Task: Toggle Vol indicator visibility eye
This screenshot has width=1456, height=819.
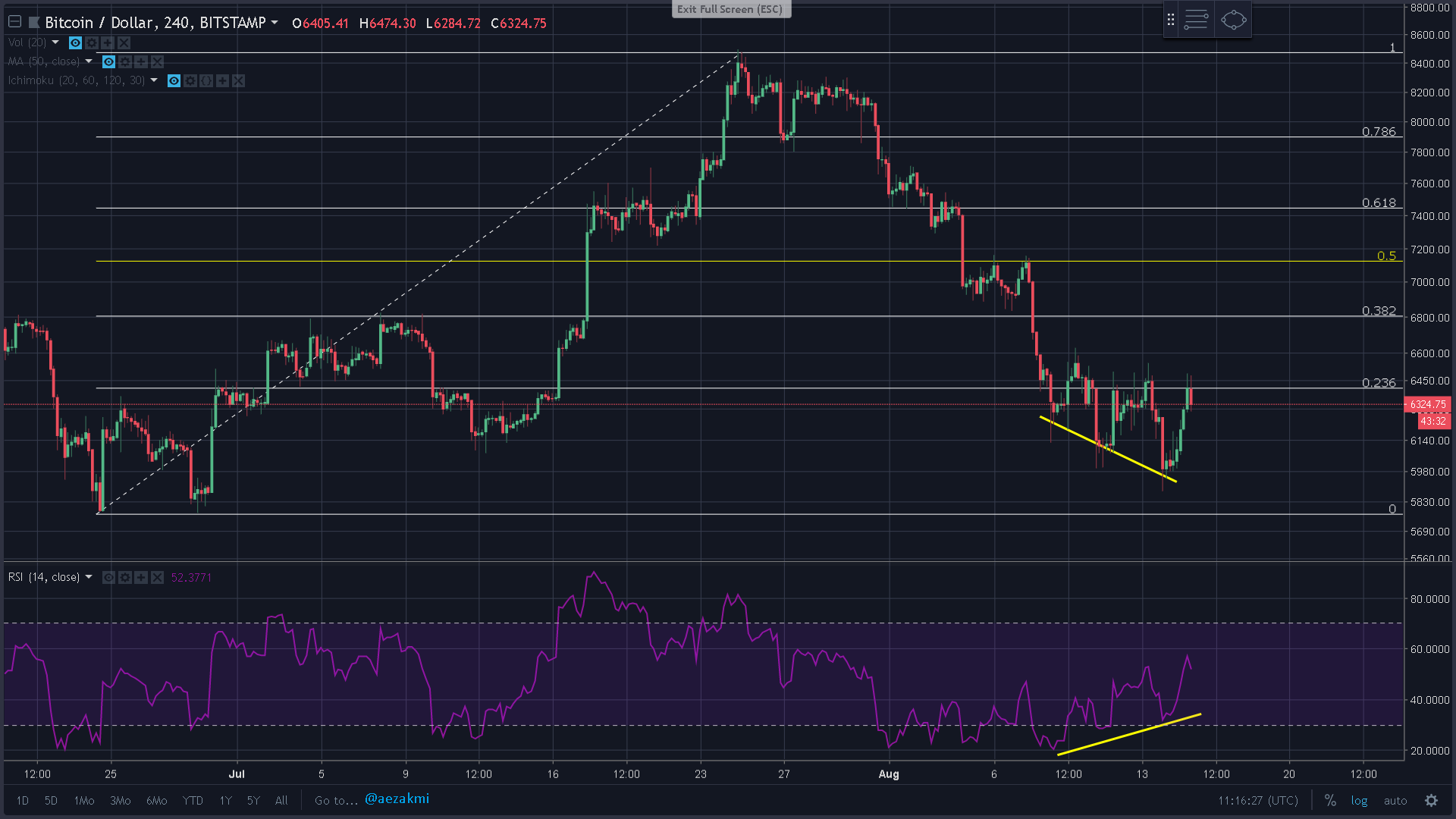Action: tap(75, 43)
